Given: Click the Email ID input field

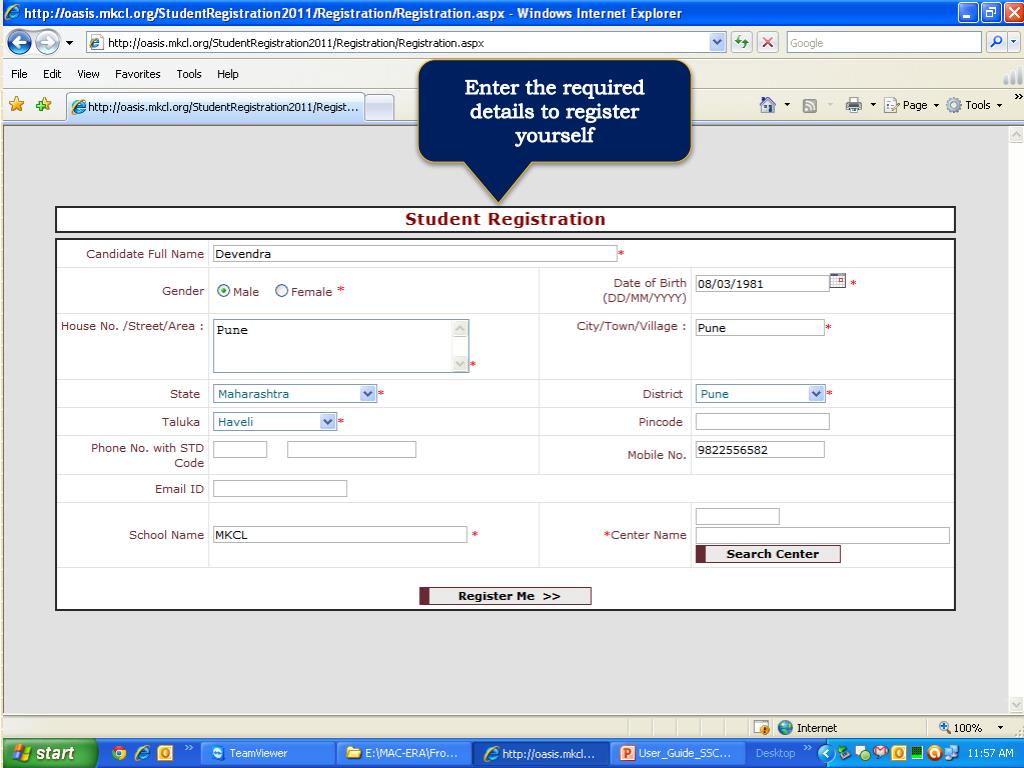Looking at the screenshot, I should pyautogui.click(x=280, y=489).
